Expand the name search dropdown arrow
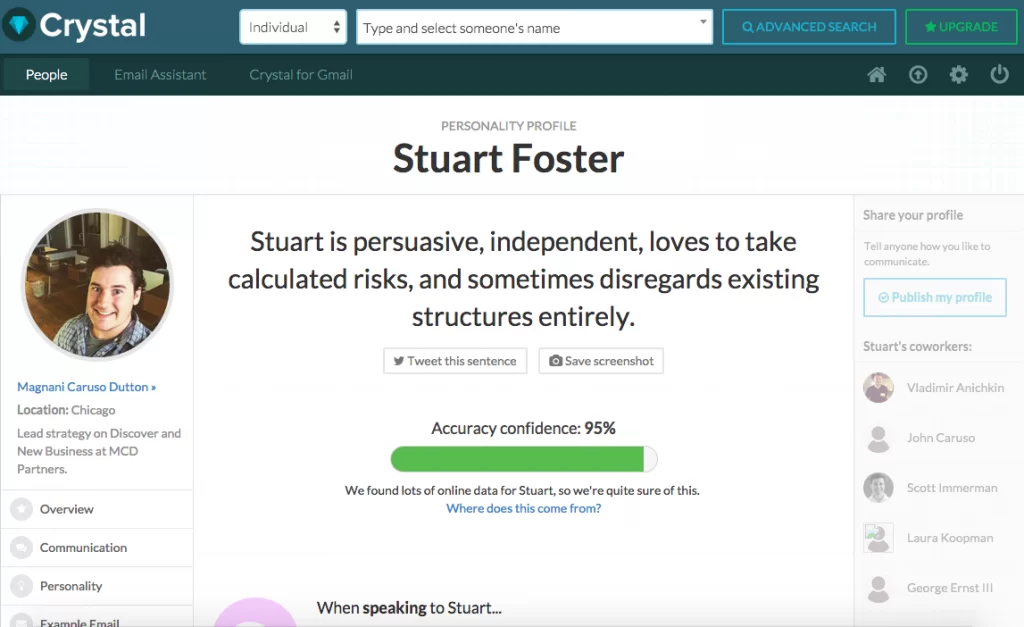Screen dimensions: 1024x627 tap(703, 22)
